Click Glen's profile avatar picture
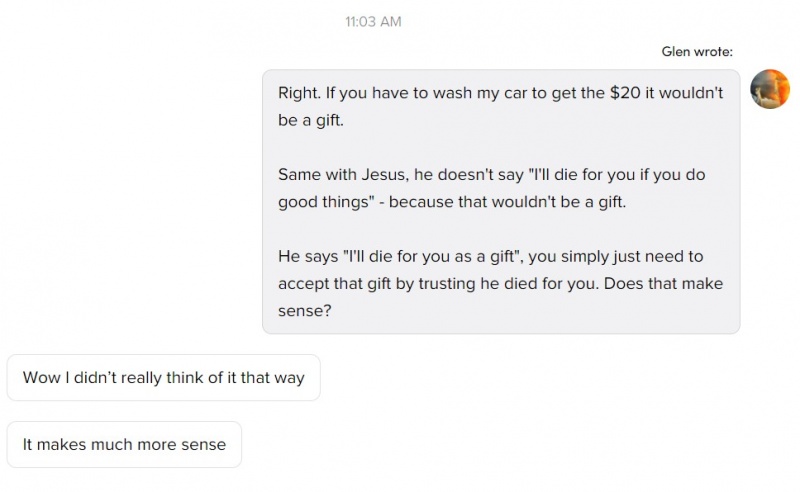 (x=770, y=89)
